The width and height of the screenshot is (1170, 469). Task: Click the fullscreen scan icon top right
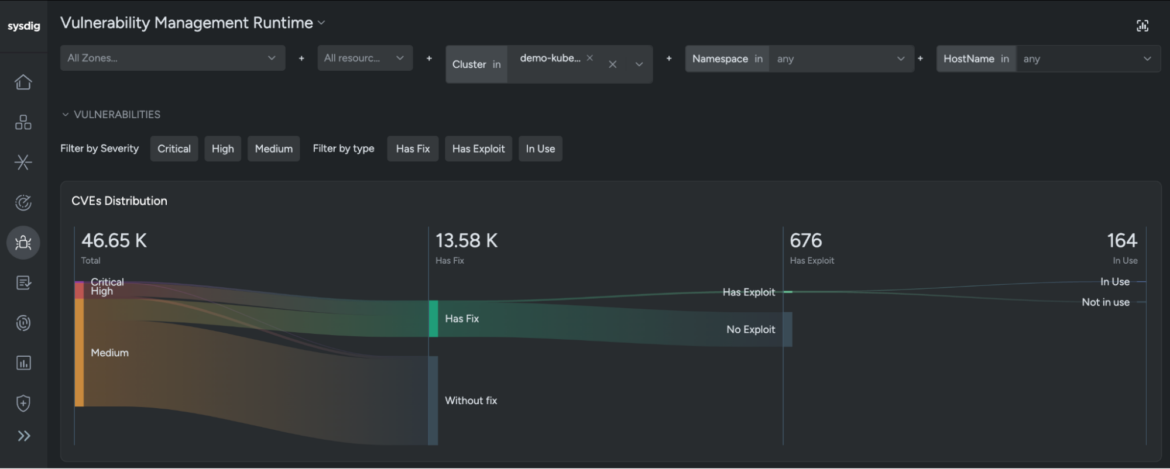(x=1142, y=26)
